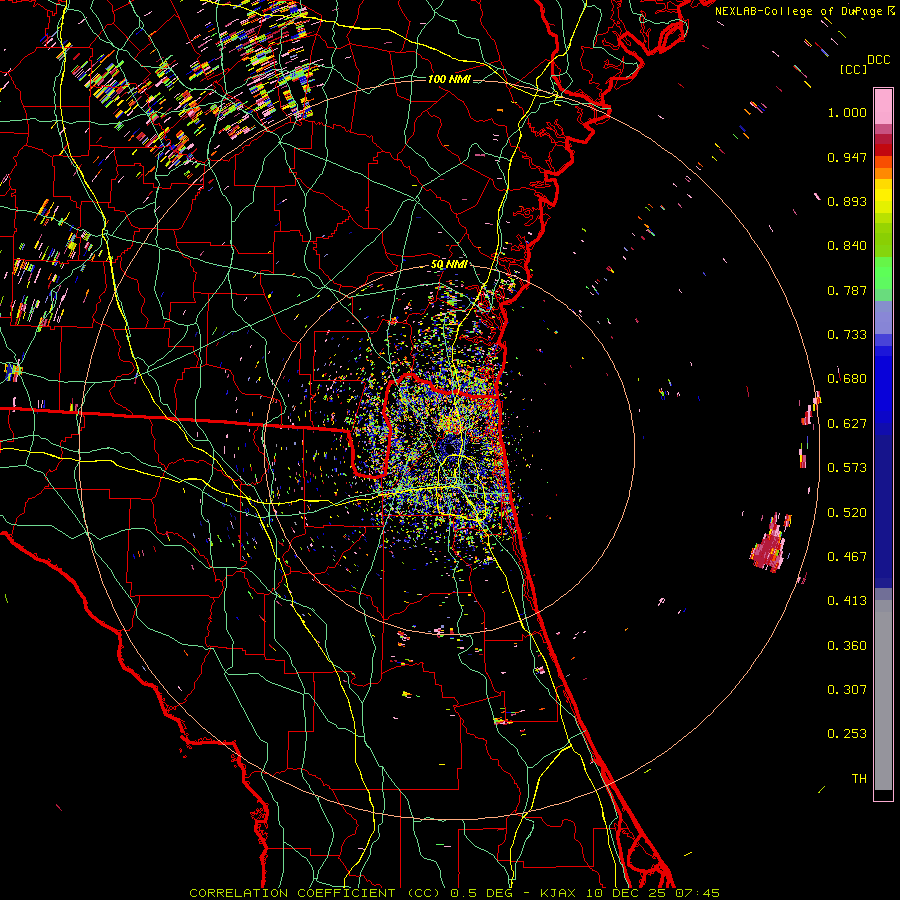Click the 0.840 value on color scale
Screen dimensions: 900x900
[847, 246]
